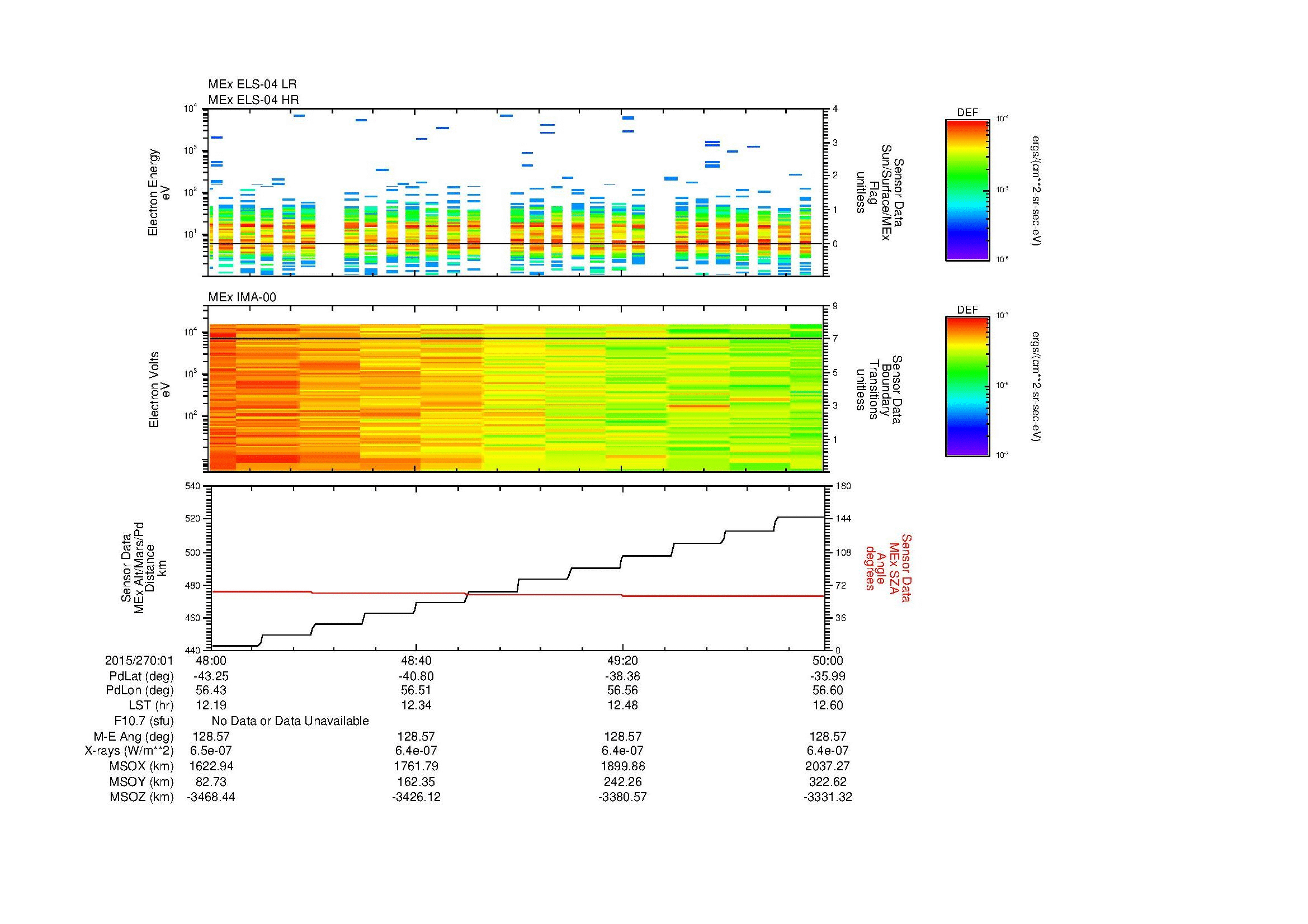Click the LST value '12.48'
1308x924 pixels.
pyautogui.click(x=622, y=705)
